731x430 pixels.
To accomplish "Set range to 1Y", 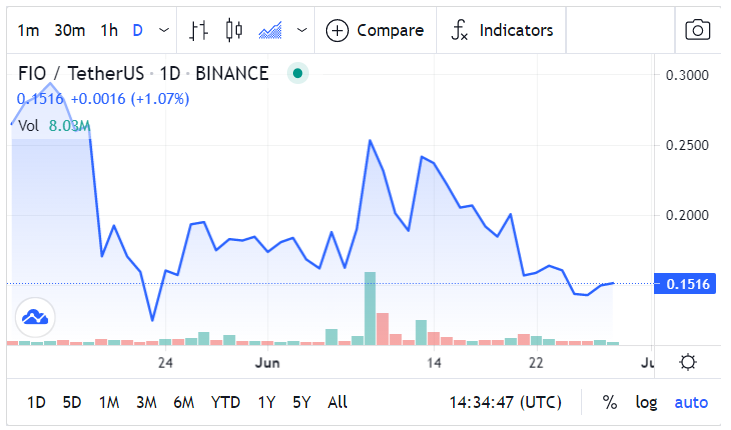I will click(x=267, y=402).
